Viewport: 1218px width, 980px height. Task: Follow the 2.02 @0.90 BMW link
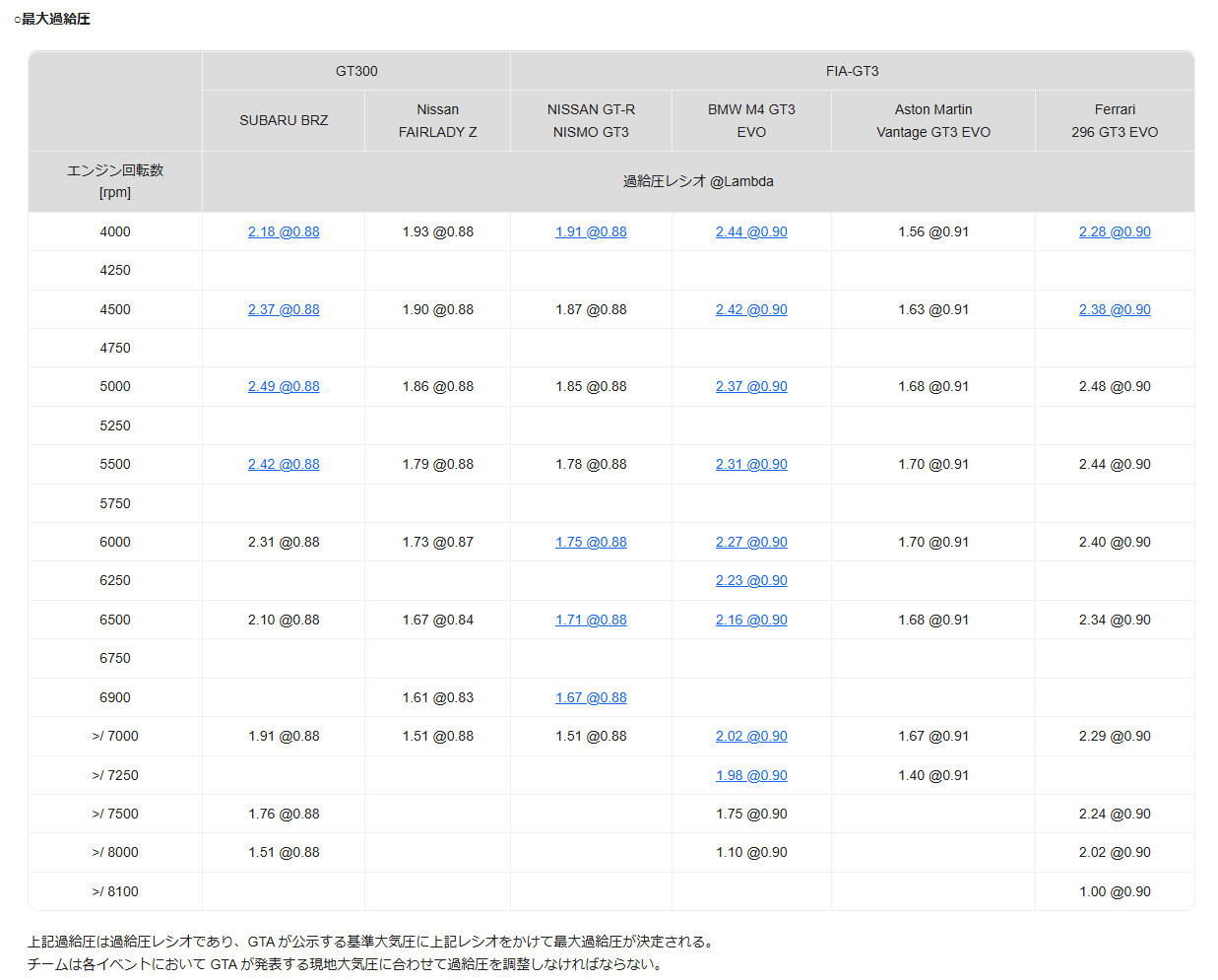(x=751, y=736)
